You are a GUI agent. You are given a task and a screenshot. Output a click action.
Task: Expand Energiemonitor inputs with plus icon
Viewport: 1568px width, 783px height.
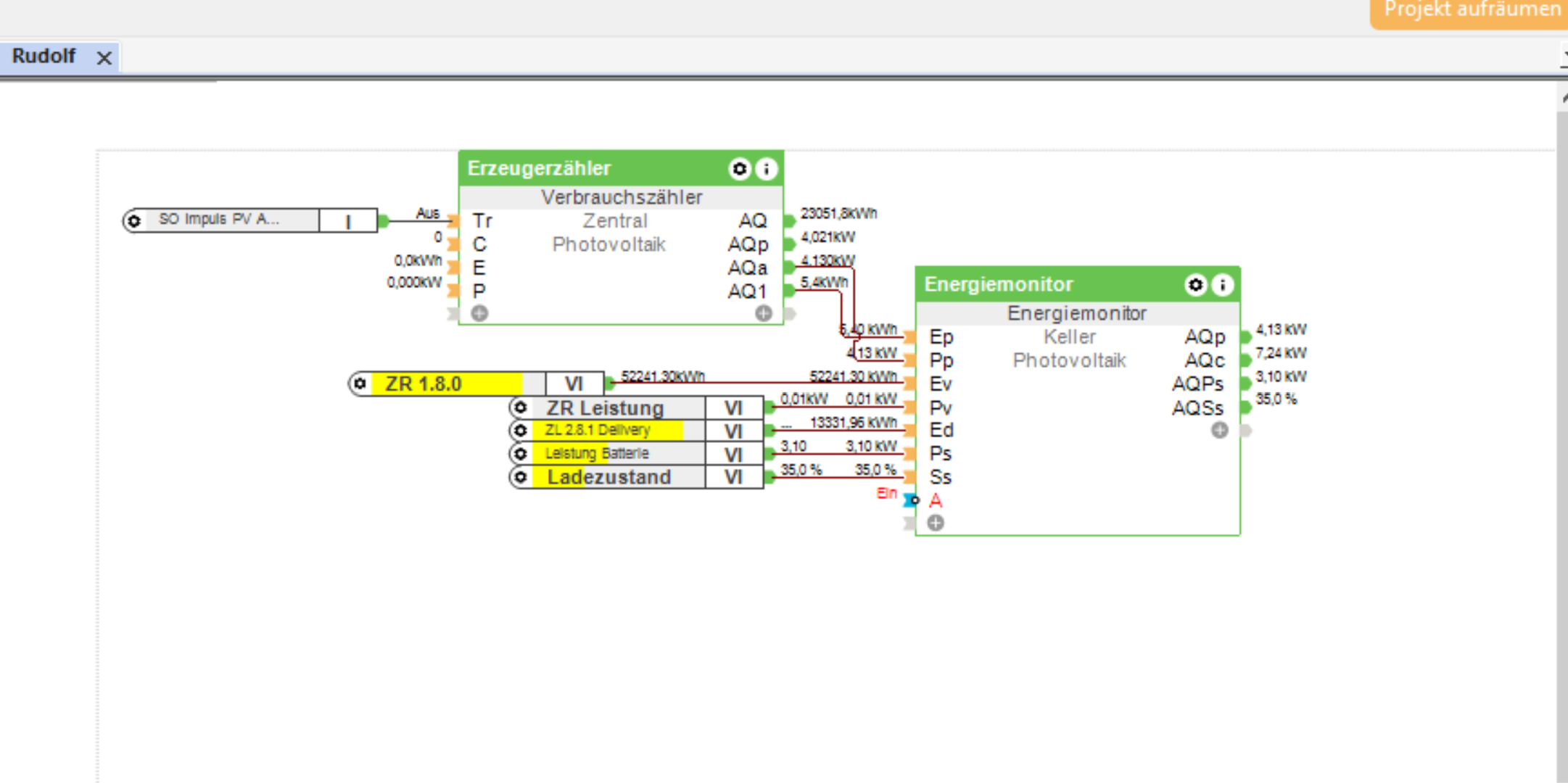tap(936, 523)
